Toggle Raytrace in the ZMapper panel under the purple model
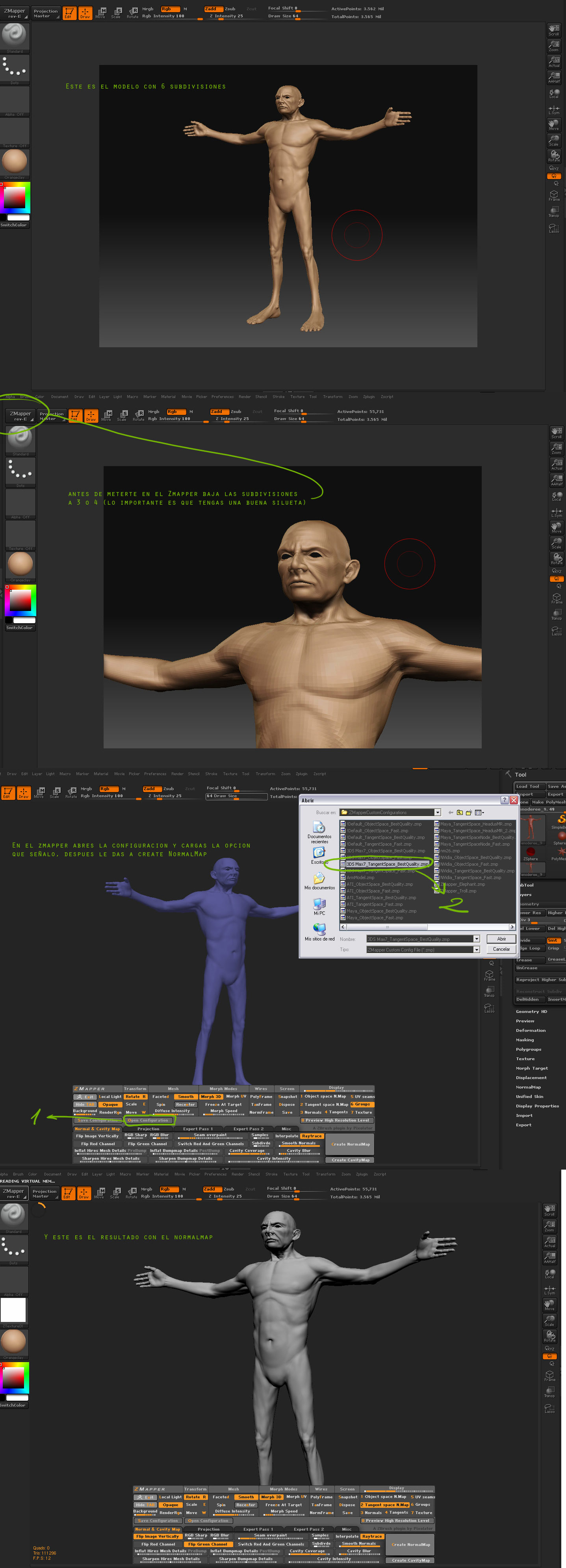The width and height of the screenshot is (566, 1568). click(x=311, y=1136)
